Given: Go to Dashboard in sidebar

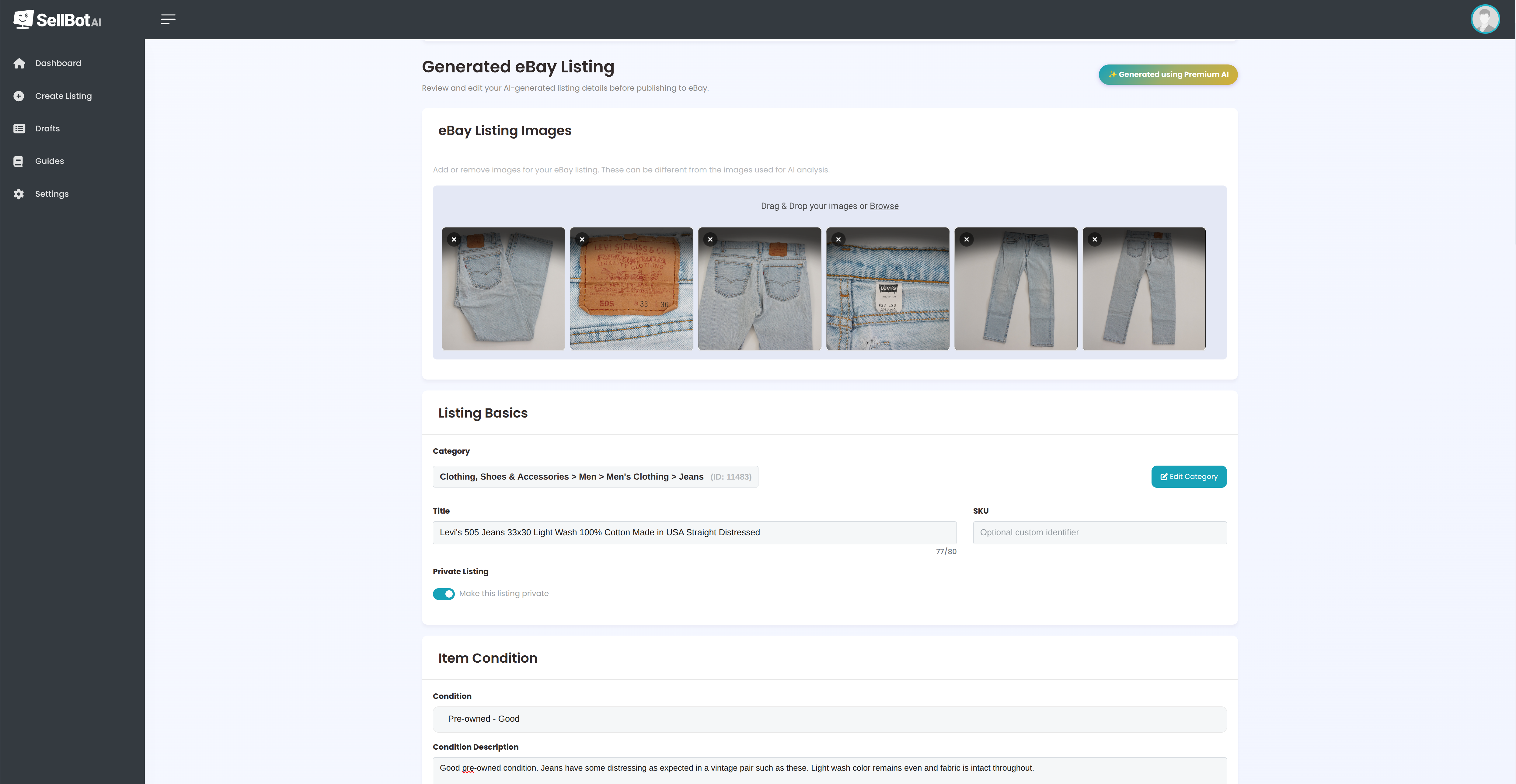Looking at the screenshot, I should [58, 63].
